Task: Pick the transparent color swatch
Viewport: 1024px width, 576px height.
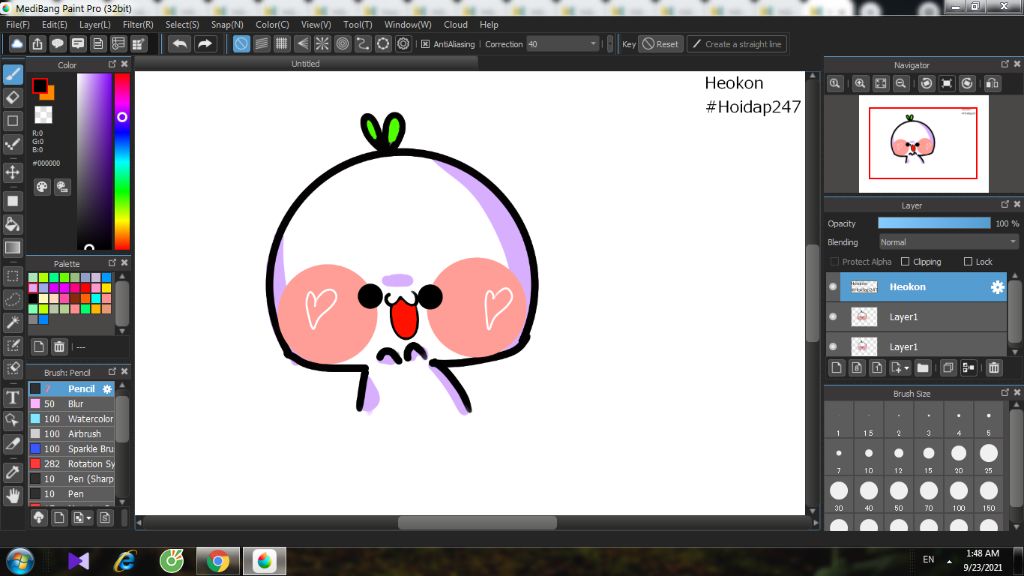Action: 43,115
